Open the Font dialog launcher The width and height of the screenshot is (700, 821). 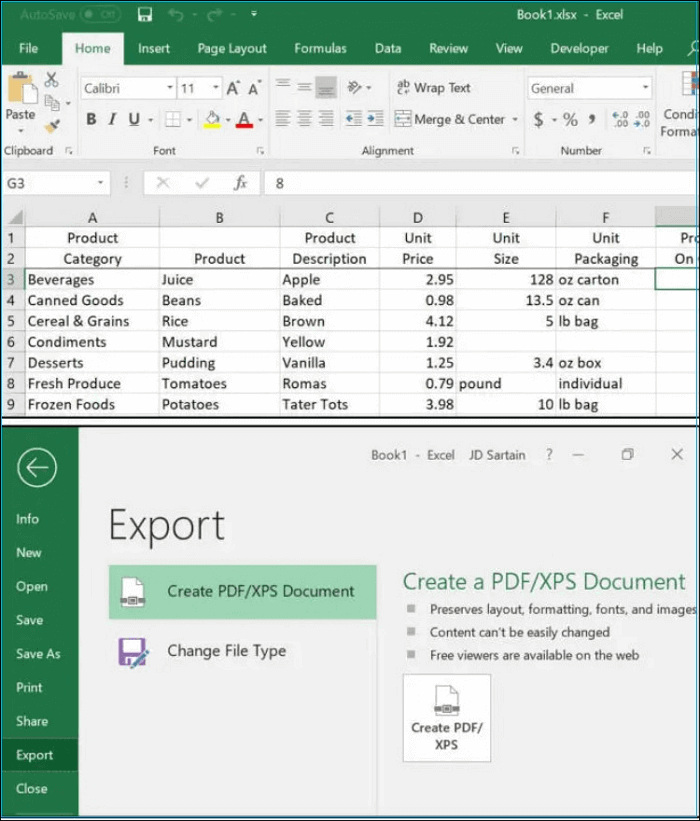tap(260, 151)
